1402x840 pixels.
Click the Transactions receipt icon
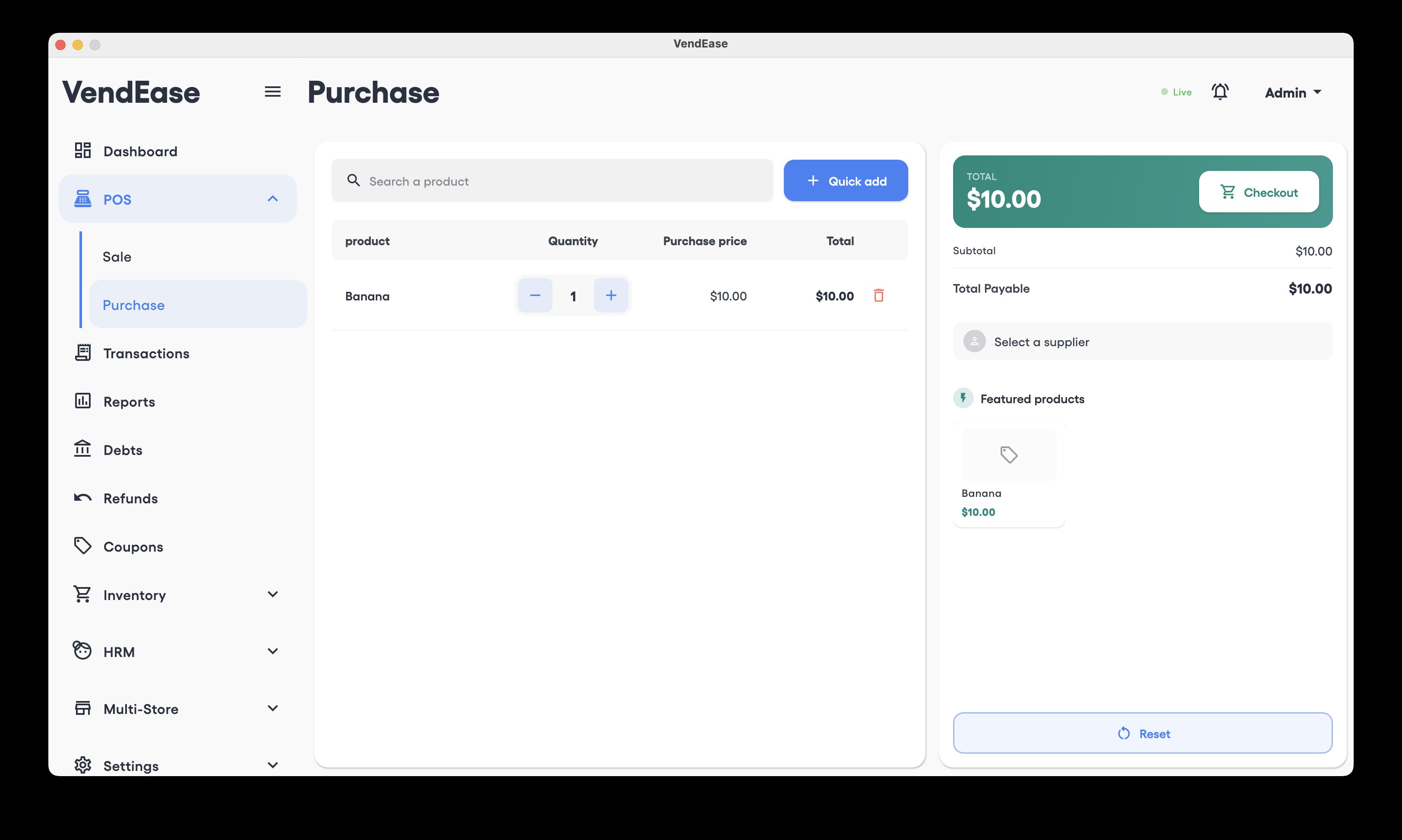(x=82, y=353)
